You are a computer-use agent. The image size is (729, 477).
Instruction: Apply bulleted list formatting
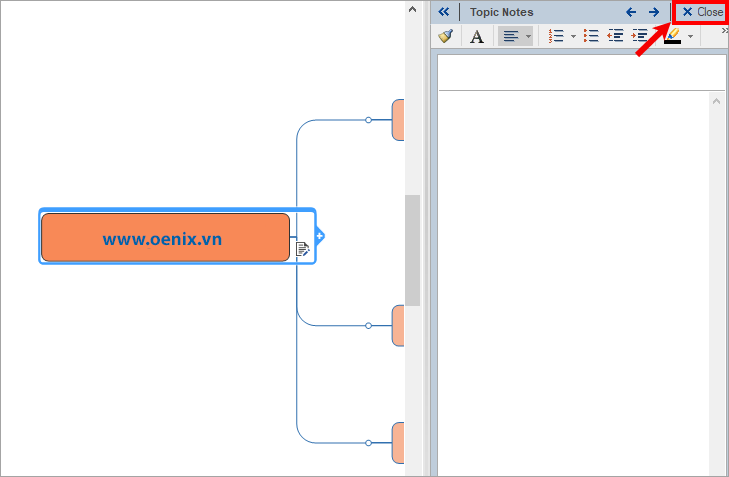(x=591, y=36)
